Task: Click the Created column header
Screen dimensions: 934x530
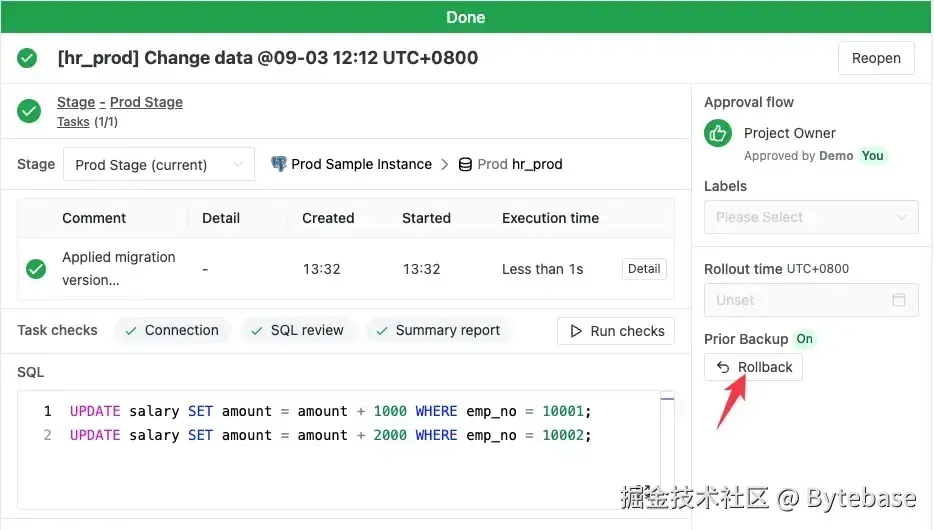Action: click(328, 218)
